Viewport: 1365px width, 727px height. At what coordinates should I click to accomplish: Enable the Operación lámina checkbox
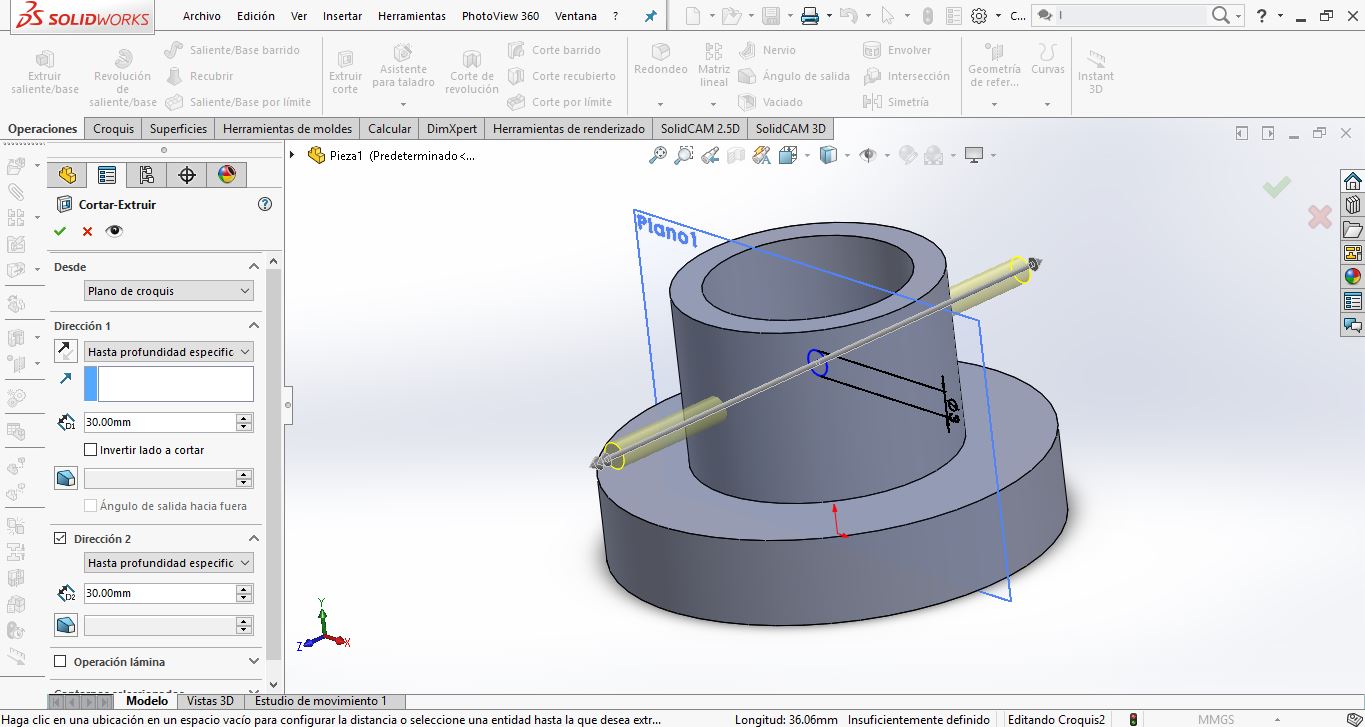tap(60, 662)
